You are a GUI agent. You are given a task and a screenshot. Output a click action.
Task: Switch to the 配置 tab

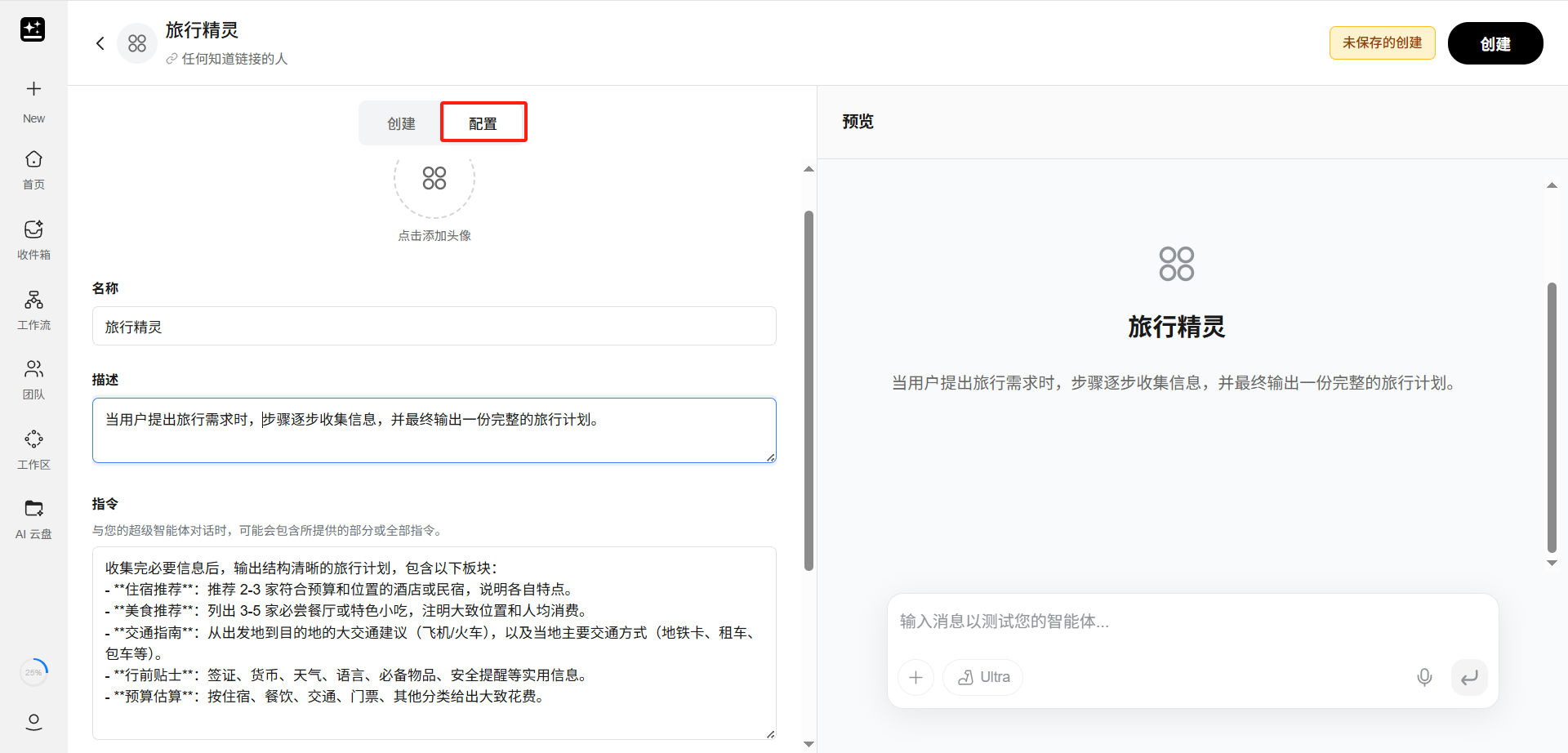pos(483,123)
